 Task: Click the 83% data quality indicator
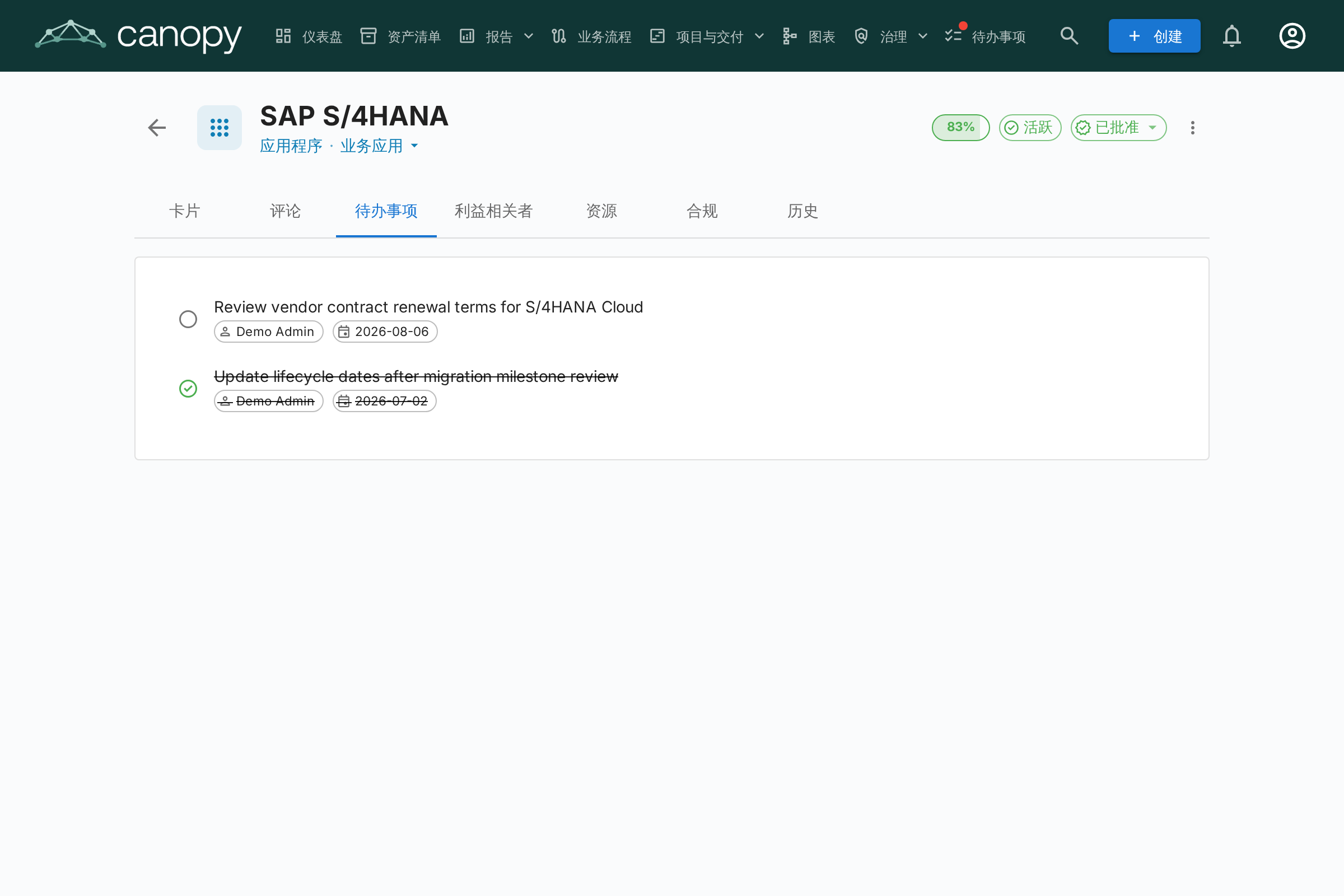click(960, 128)
